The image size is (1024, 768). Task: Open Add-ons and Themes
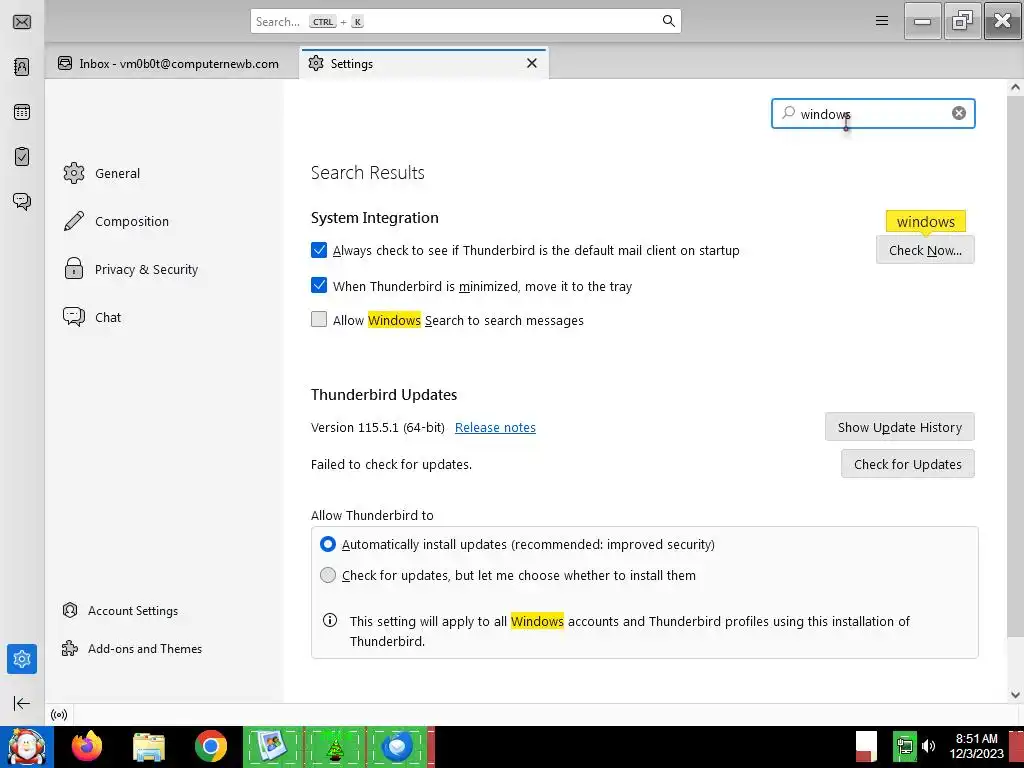pyautogui.click(x=132, y=648)
